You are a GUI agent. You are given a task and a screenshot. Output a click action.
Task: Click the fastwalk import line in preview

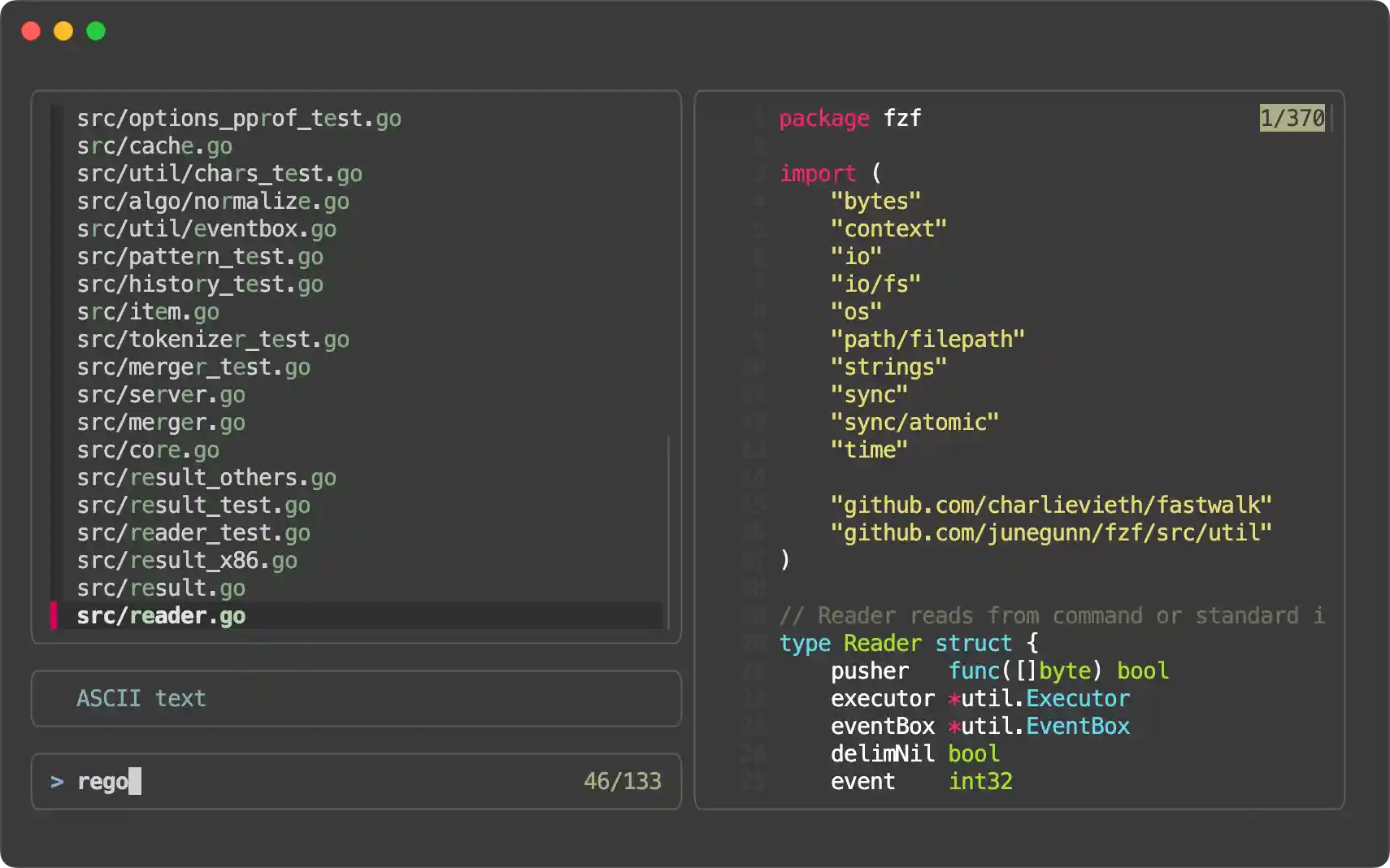coord(1050,506)
